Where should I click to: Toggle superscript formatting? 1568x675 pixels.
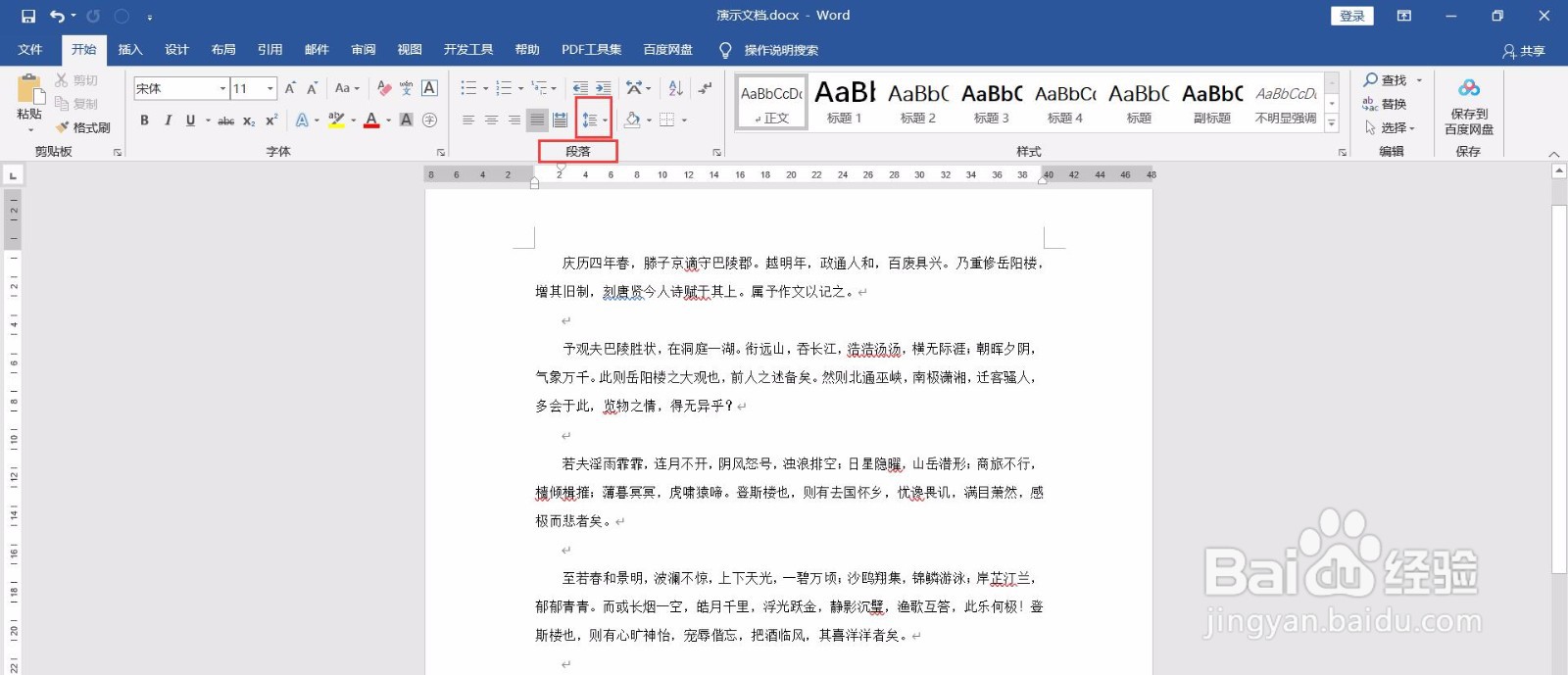coord(271,120)
